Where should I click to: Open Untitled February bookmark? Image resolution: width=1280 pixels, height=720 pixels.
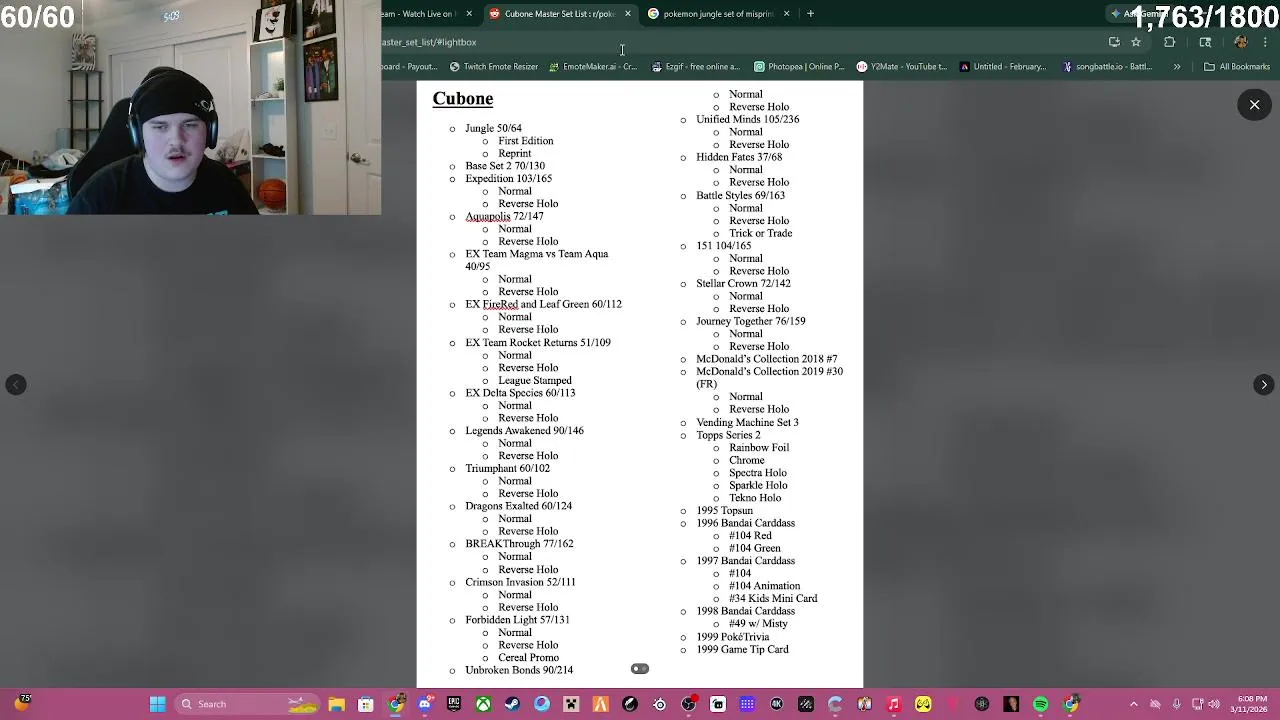[1002, 67]
